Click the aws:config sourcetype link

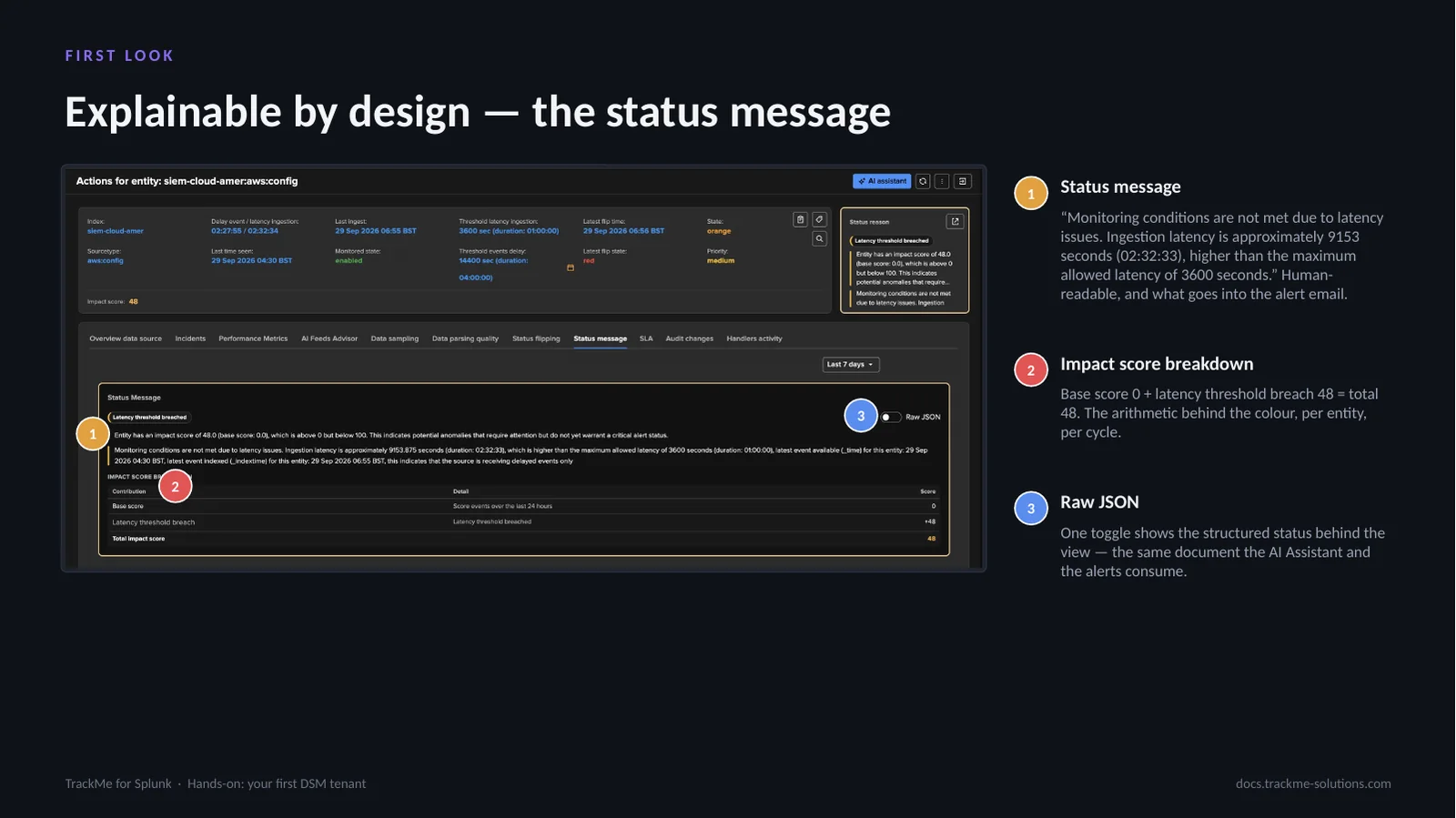(106, 260)
